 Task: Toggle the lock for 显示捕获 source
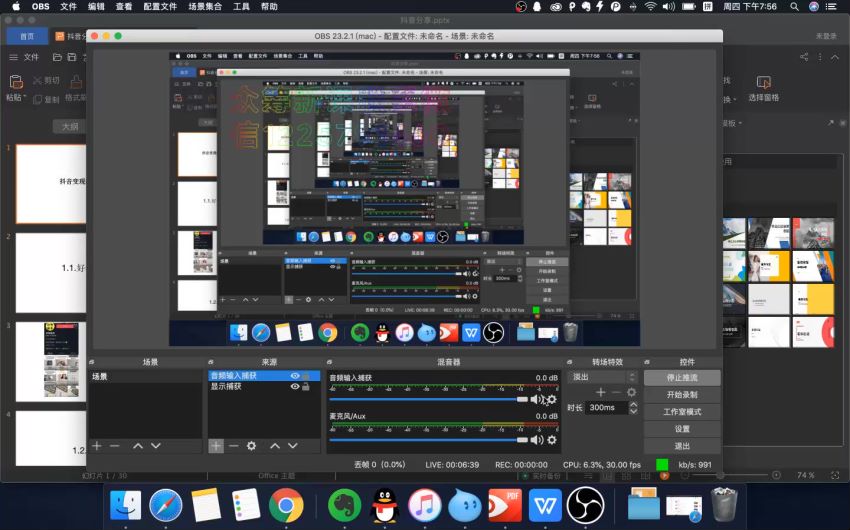[x=306, y=386]
